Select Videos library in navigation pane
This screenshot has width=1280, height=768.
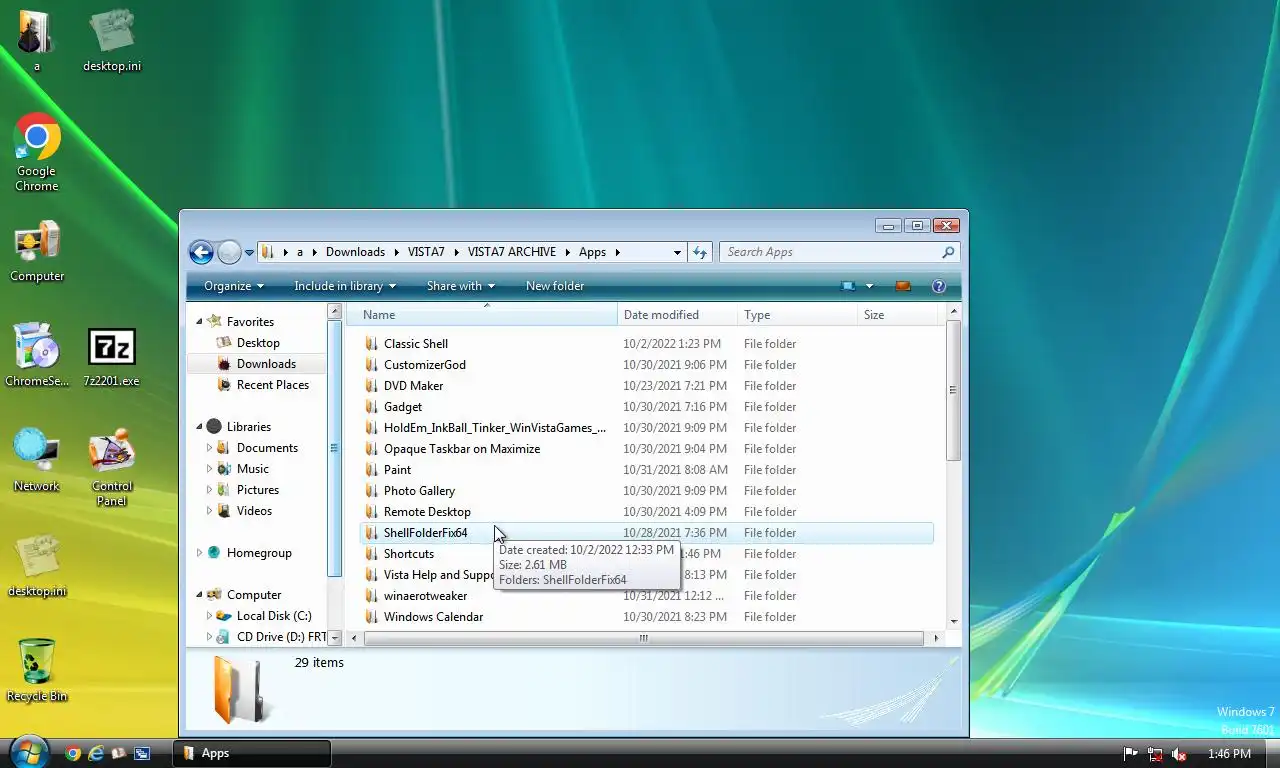tap(254, 511)
